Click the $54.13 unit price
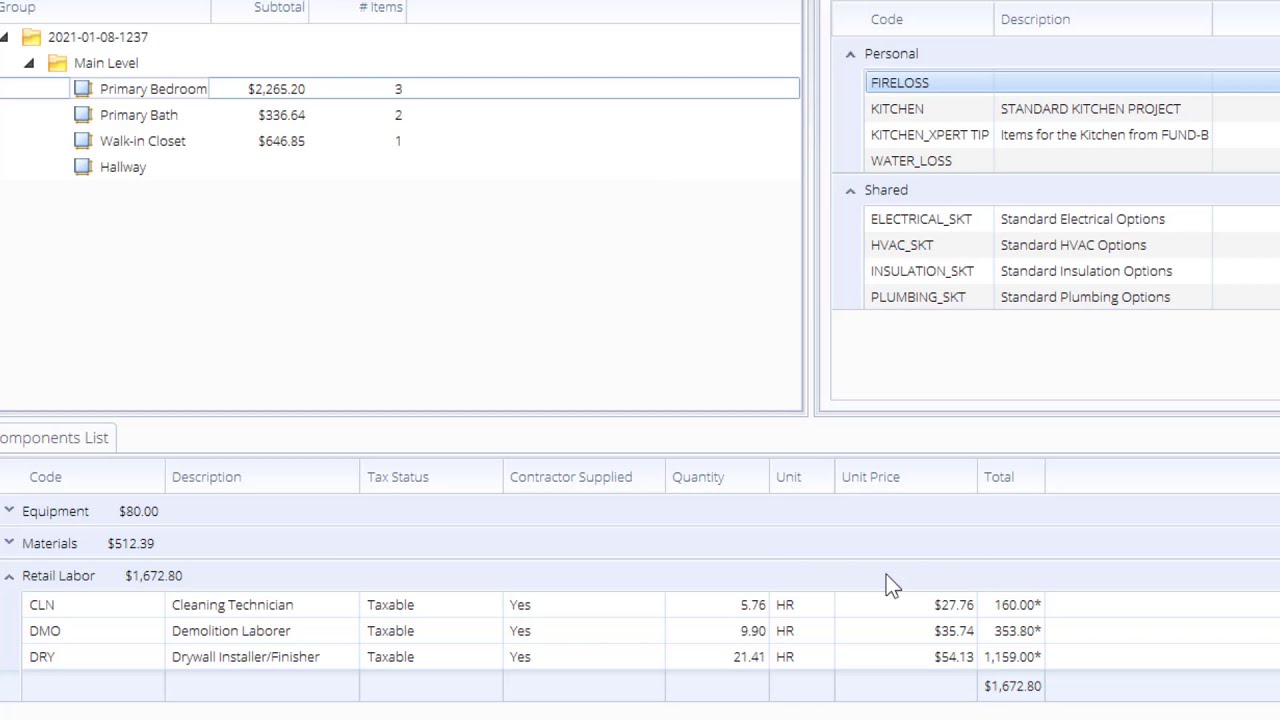Screen dimensions: 1280x720 coord(954,657)
